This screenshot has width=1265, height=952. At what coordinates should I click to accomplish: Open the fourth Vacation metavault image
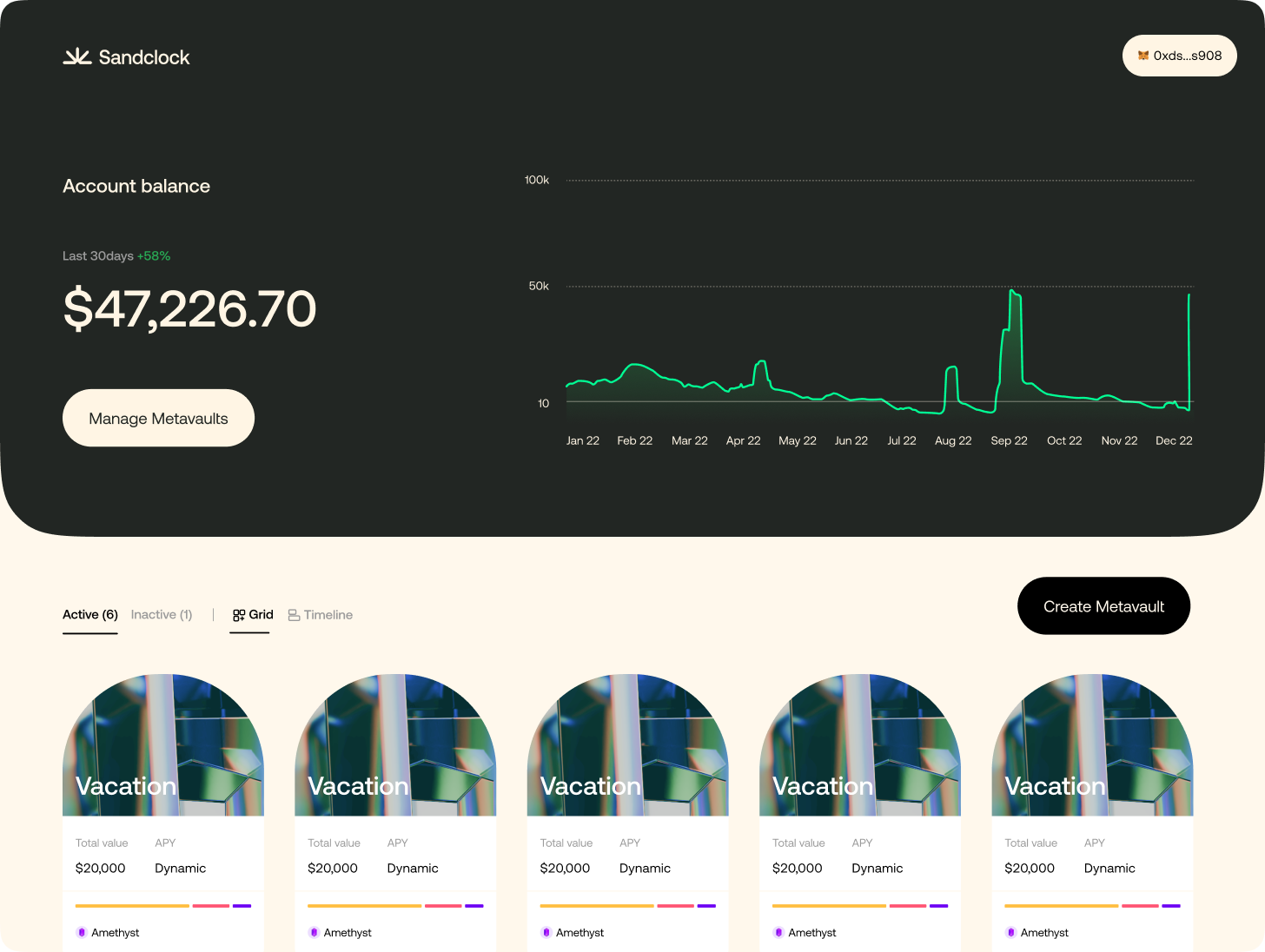tap(860, 745)
